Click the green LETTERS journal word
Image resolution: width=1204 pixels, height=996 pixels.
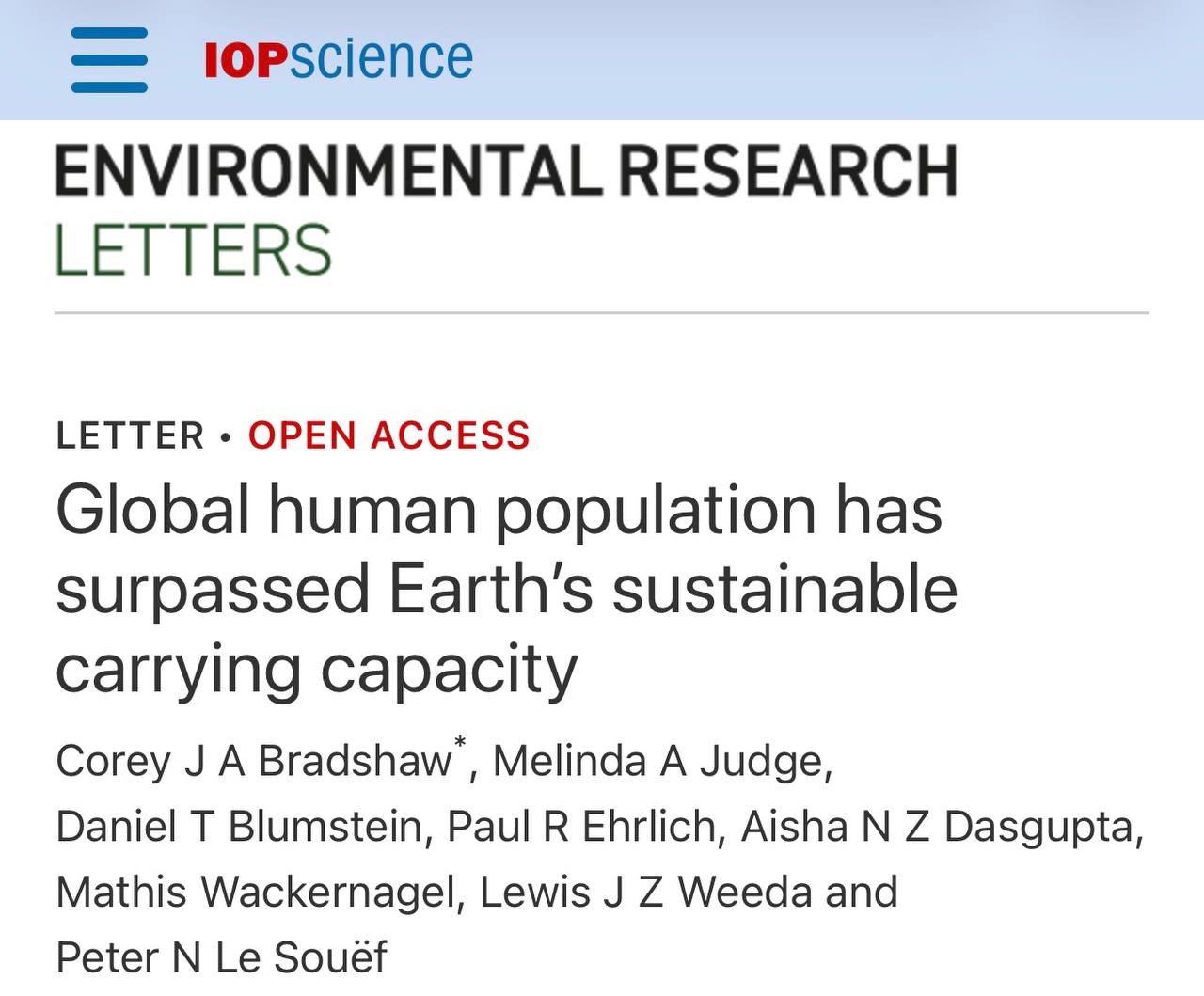point(194,250)
